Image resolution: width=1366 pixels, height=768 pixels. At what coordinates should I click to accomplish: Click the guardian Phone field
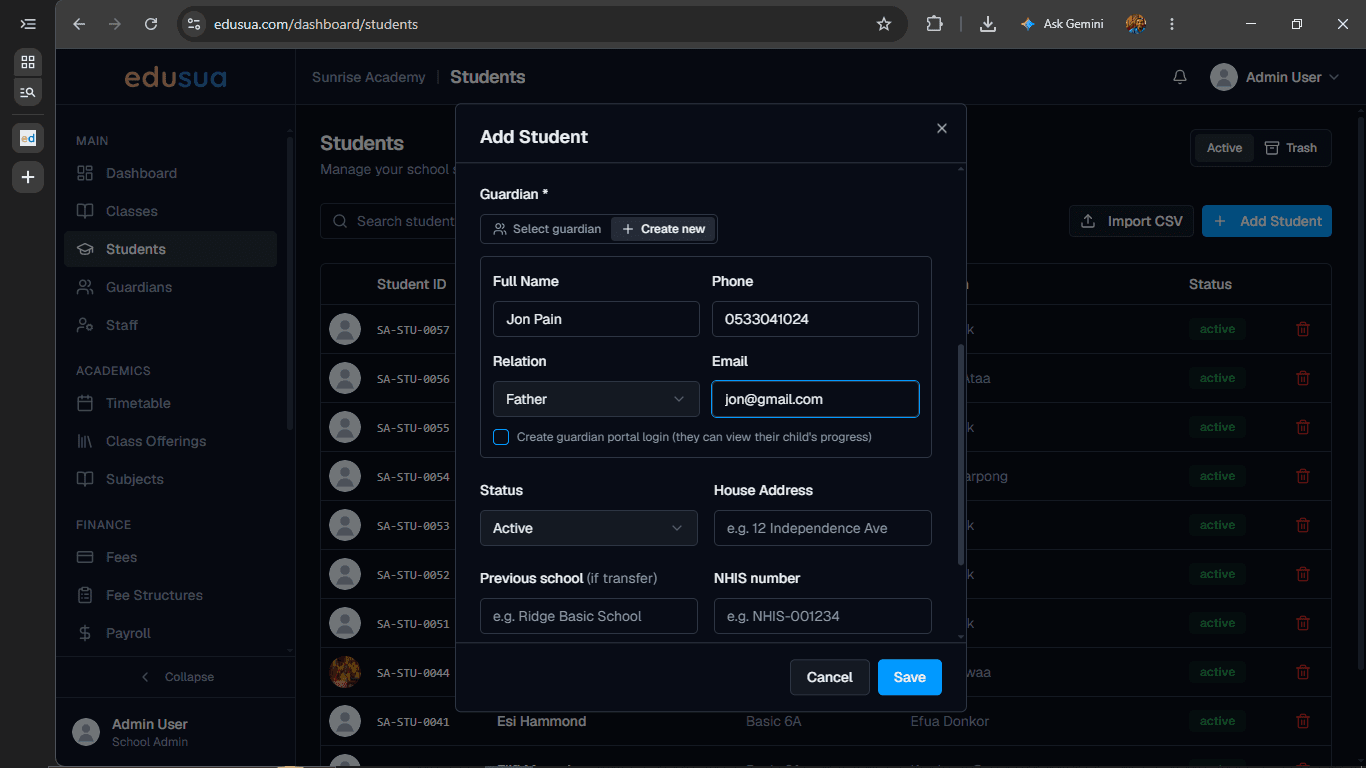[815, 319]
